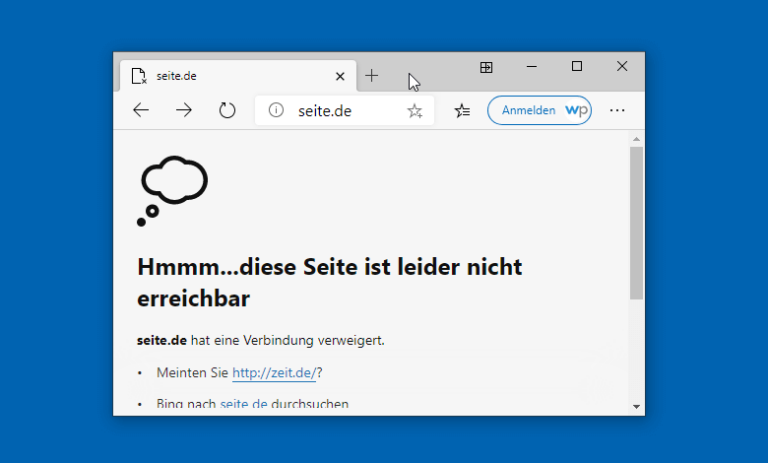This screenshot has height=463, width=768.
Task: Click the Forward arrow button
Action: click(x=184, y=111)
